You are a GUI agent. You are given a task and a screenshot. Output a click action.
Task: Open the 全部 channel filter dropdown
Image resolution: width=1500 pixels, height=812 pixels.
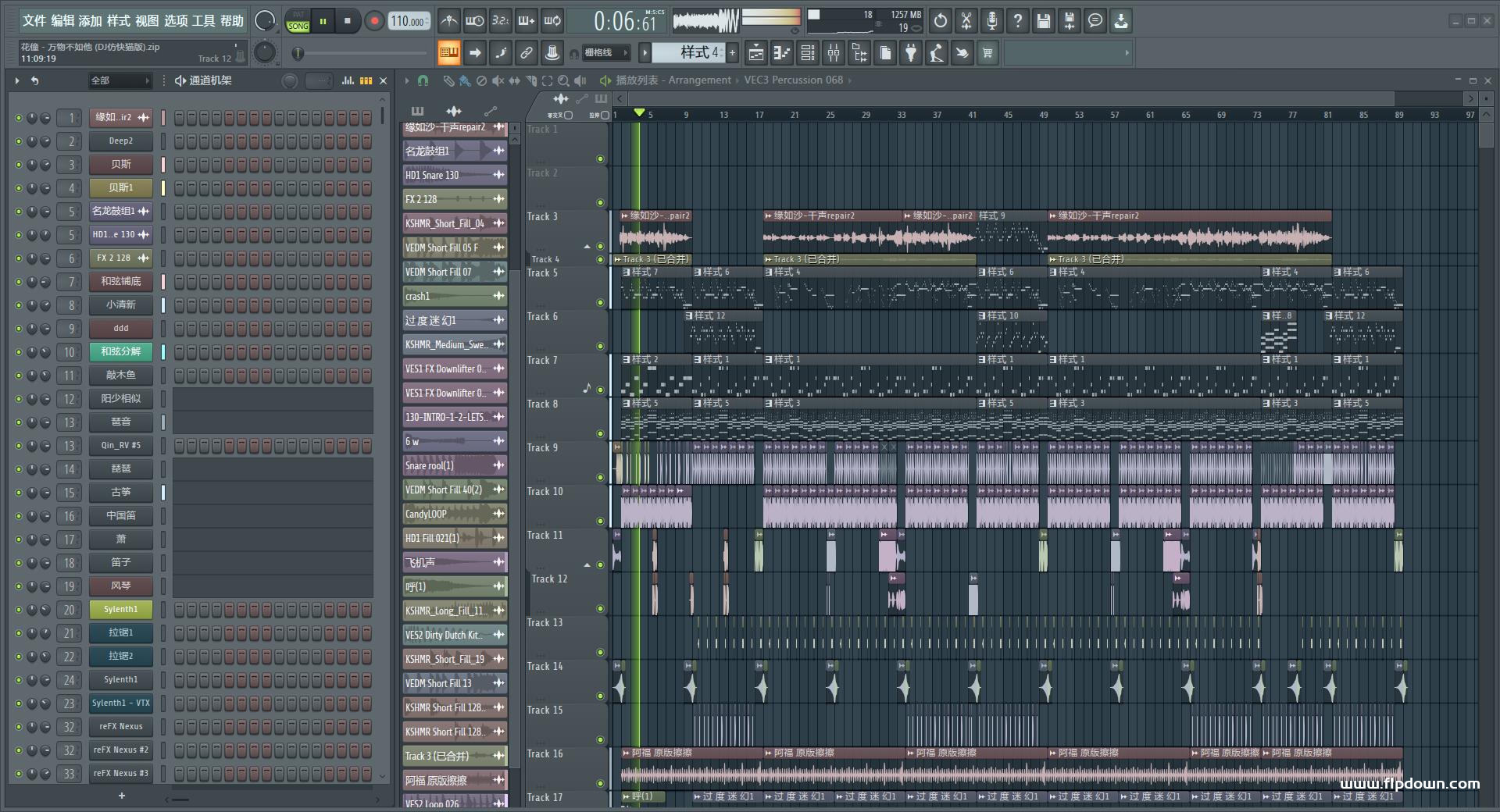[120, 80]
